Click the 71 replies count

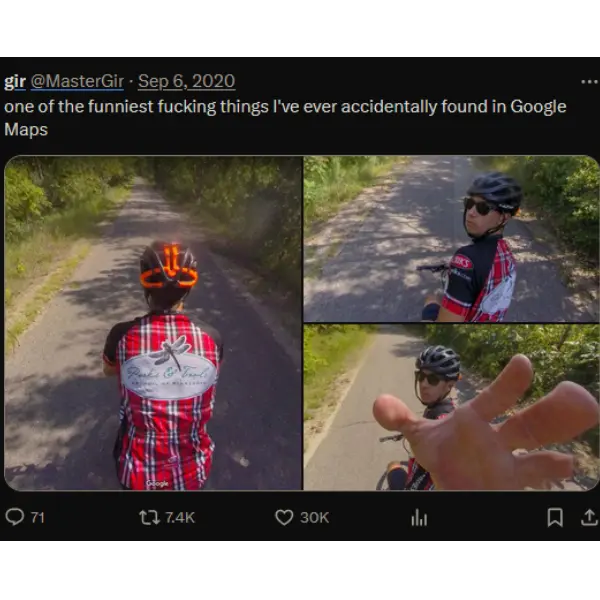coord(38,517)
